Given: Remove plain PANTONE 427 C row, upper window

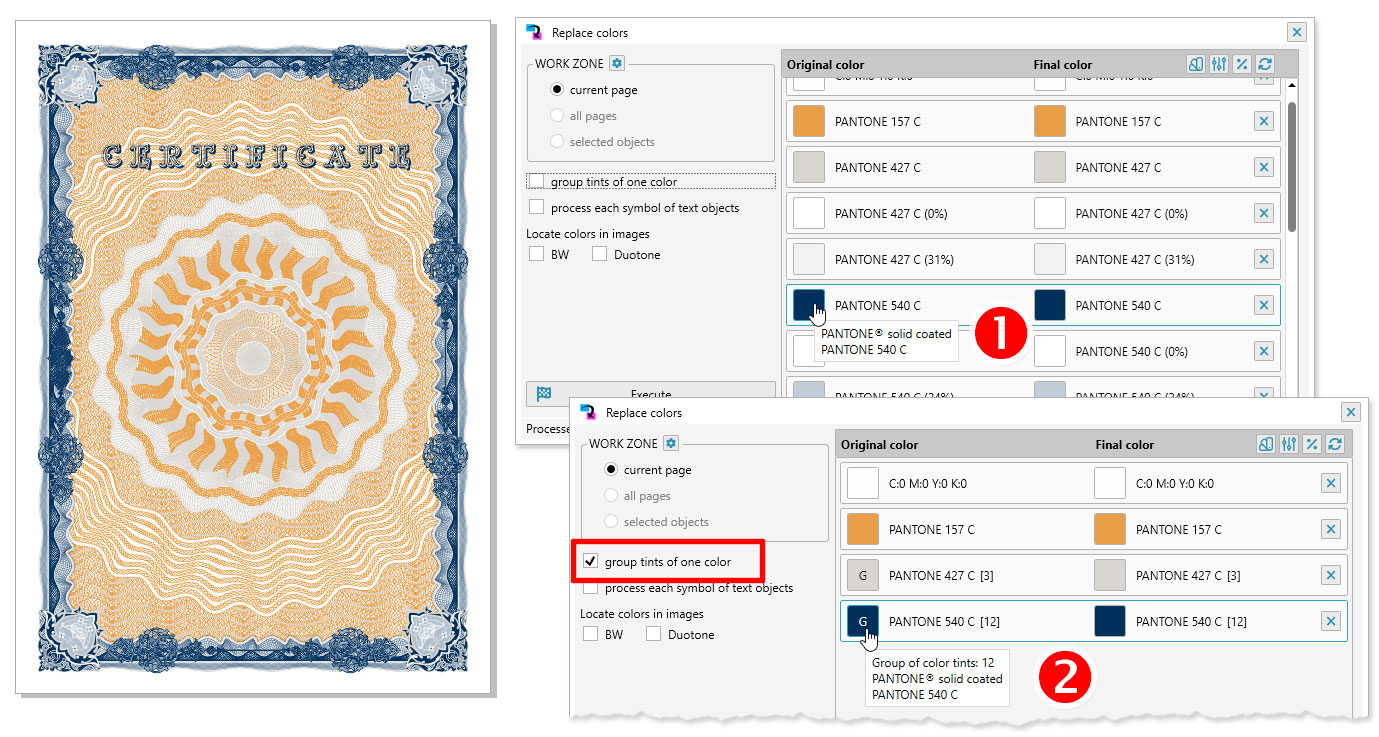Looking at the screenshot, I should click(x=1263, y=167).
